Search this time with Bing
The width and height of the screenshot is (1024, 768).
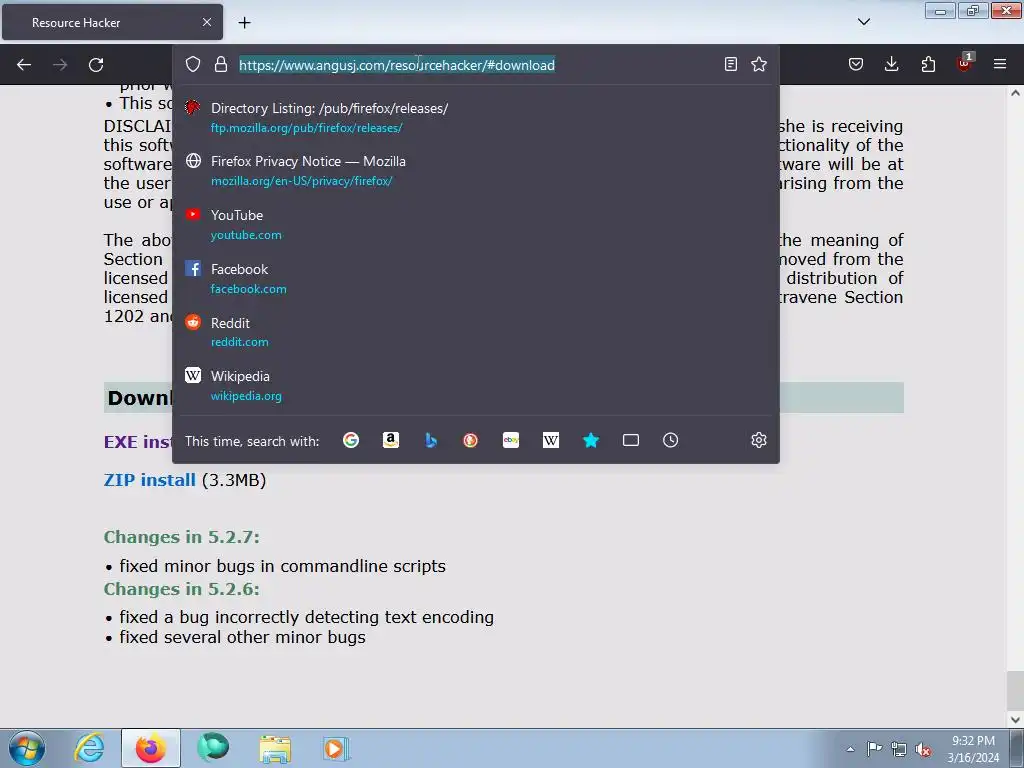(430, 440)
